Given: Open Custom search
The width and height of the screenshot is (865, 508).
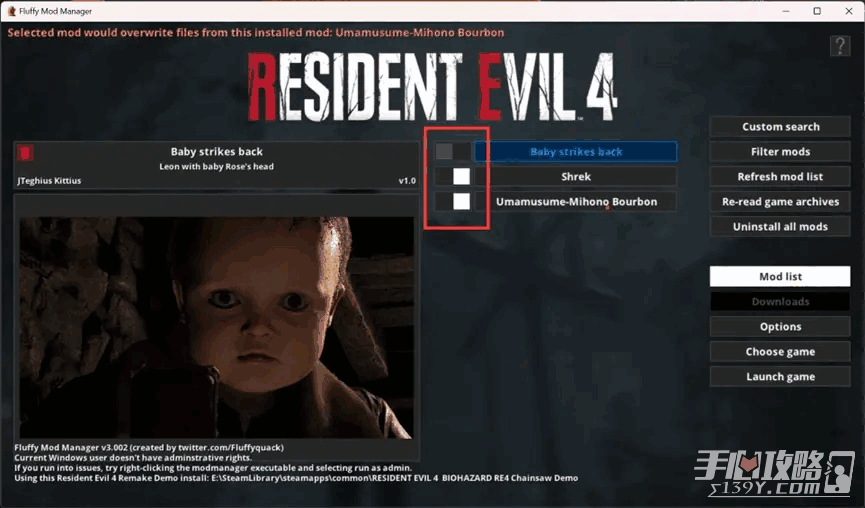Looking at the screenshot, I should point(780,127).
